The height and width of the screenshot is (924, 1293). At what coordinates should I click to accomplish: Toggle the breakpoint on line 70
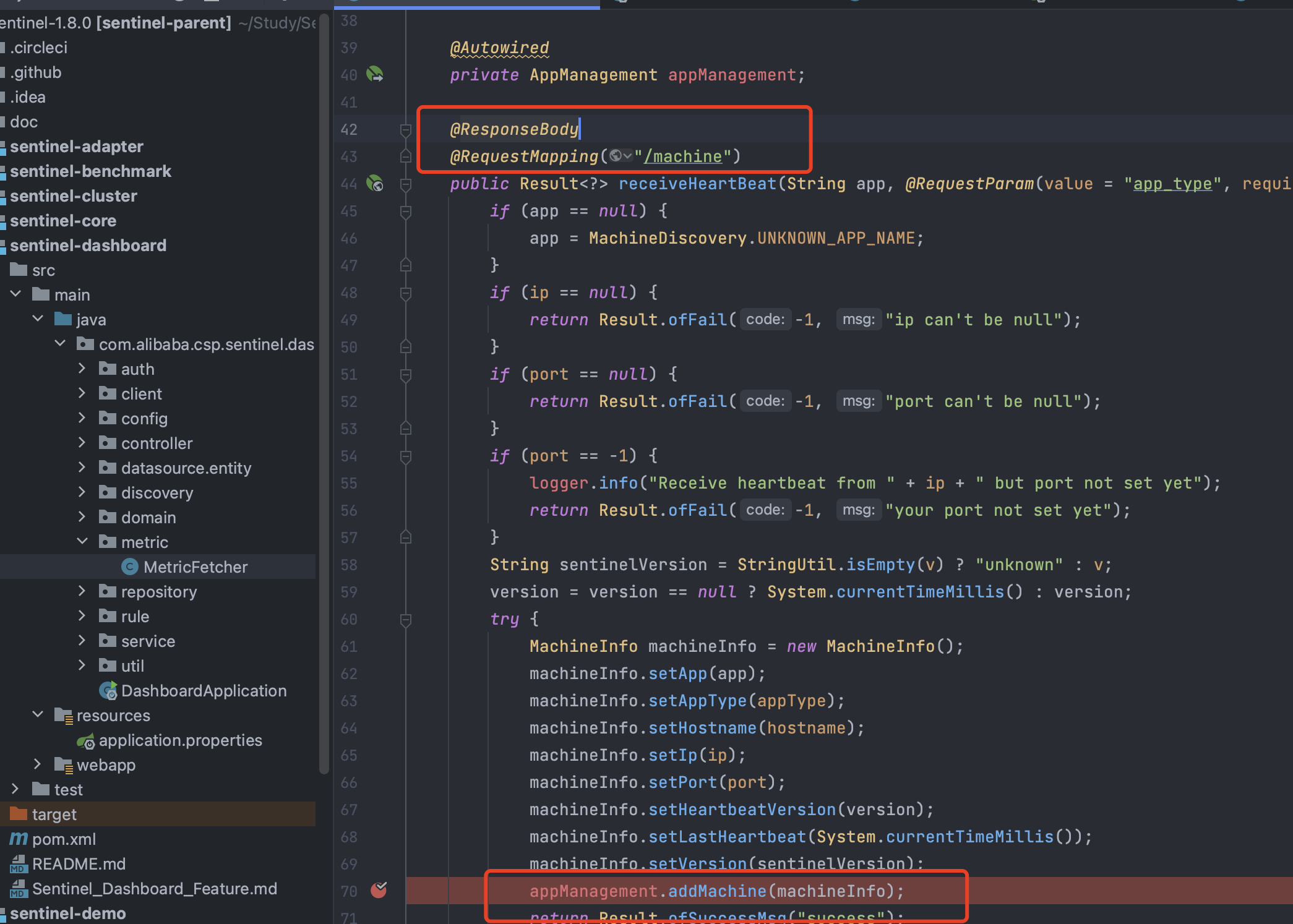378,891
